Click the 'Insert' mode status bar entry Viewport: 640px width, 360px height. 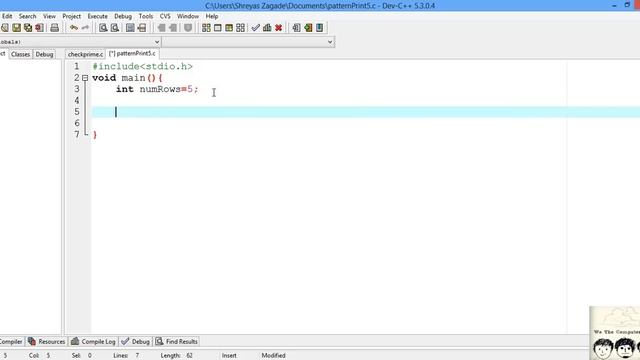(229, 356)
